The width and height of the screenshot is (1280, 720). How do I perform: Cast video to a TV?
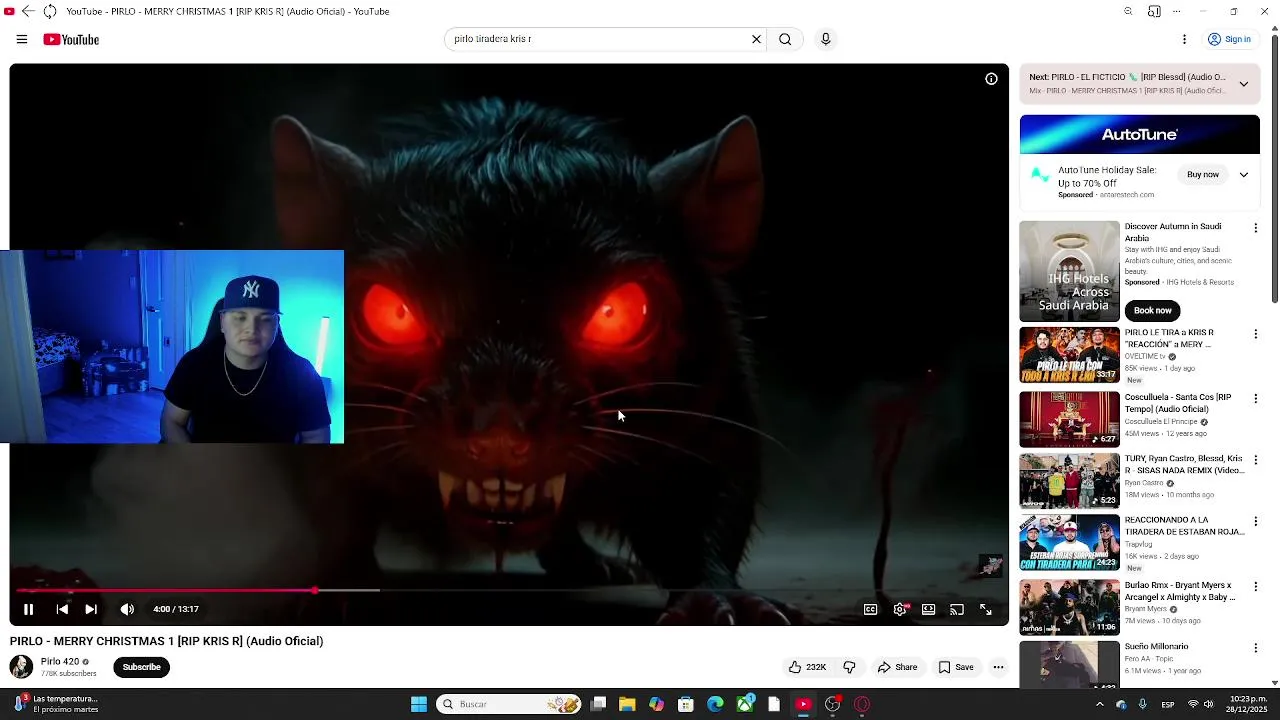point(957,609)
